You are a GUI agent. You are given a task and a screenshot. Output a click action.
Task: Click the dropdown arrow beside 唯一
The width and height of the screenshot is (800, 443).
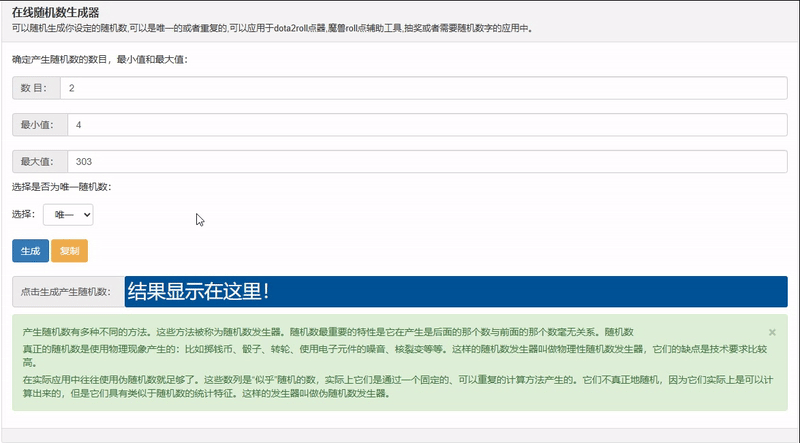tap(87, 215)
